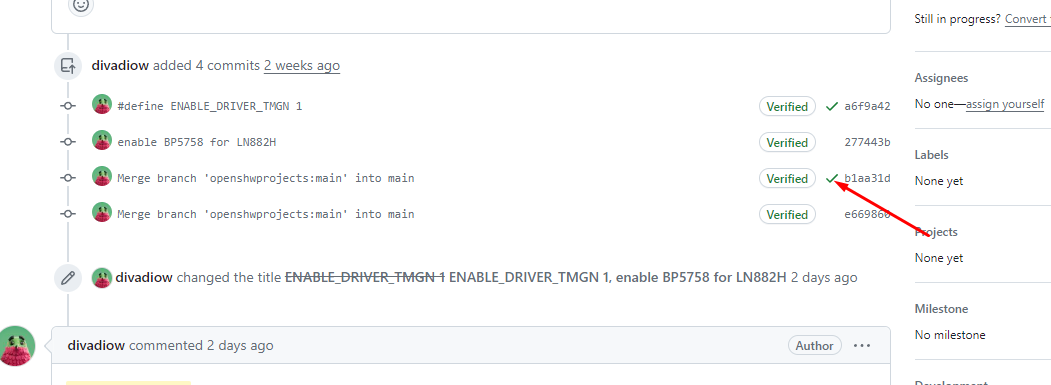Image resolution: width=1051 pixels, height=385 pixels.
Task: Click the add reaction smiley icon
Action: click(x=80, y=5)
